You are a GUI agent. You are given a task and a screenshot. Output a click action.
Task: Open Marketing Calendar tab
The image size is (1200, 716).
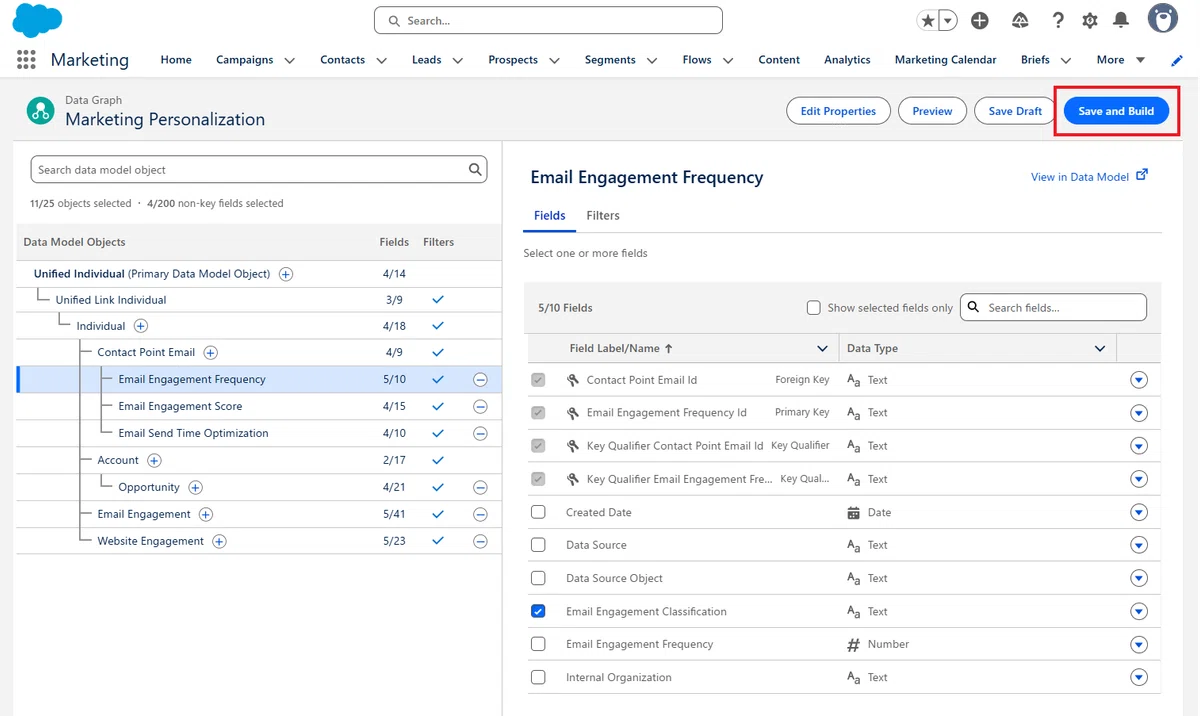pyautogui.click(x=945, y=60)
